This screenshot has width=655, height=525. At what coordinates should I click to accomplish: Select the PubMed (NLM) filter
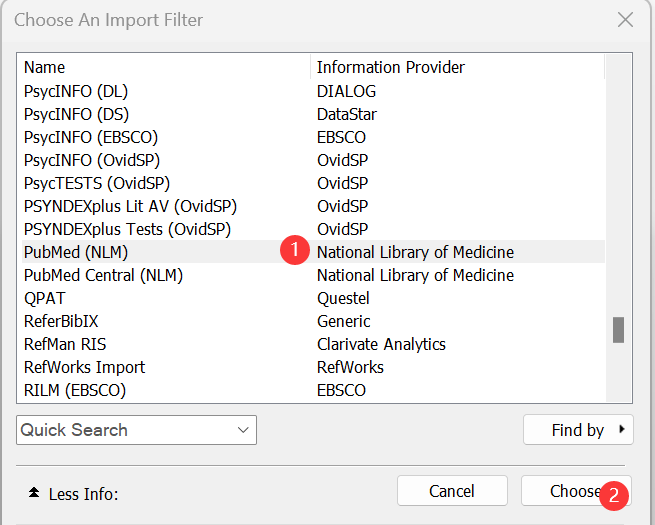coord(76,252)
